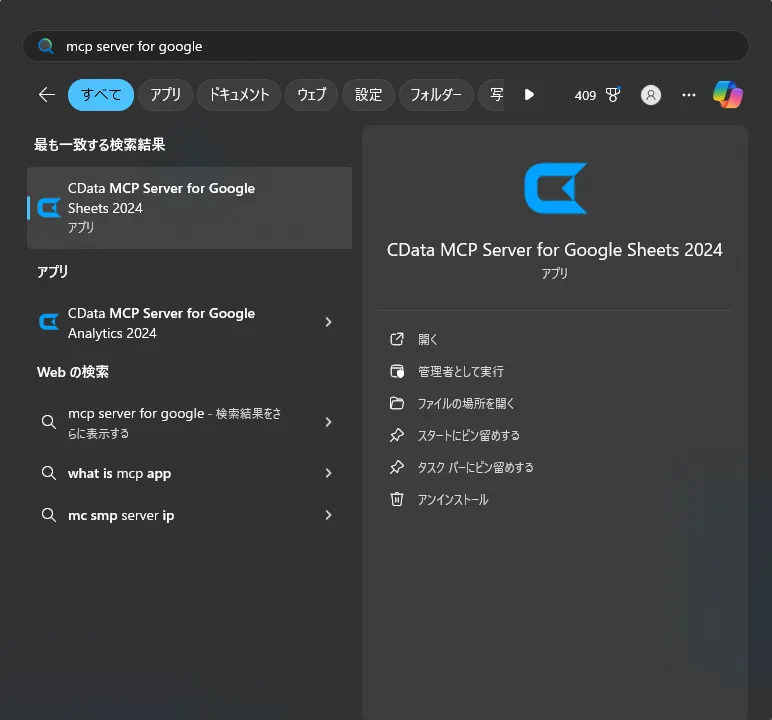Click the folder icon beside ファイルの場所を開く
Viewport: 772px width, 720px height.
tap(397, 403)
